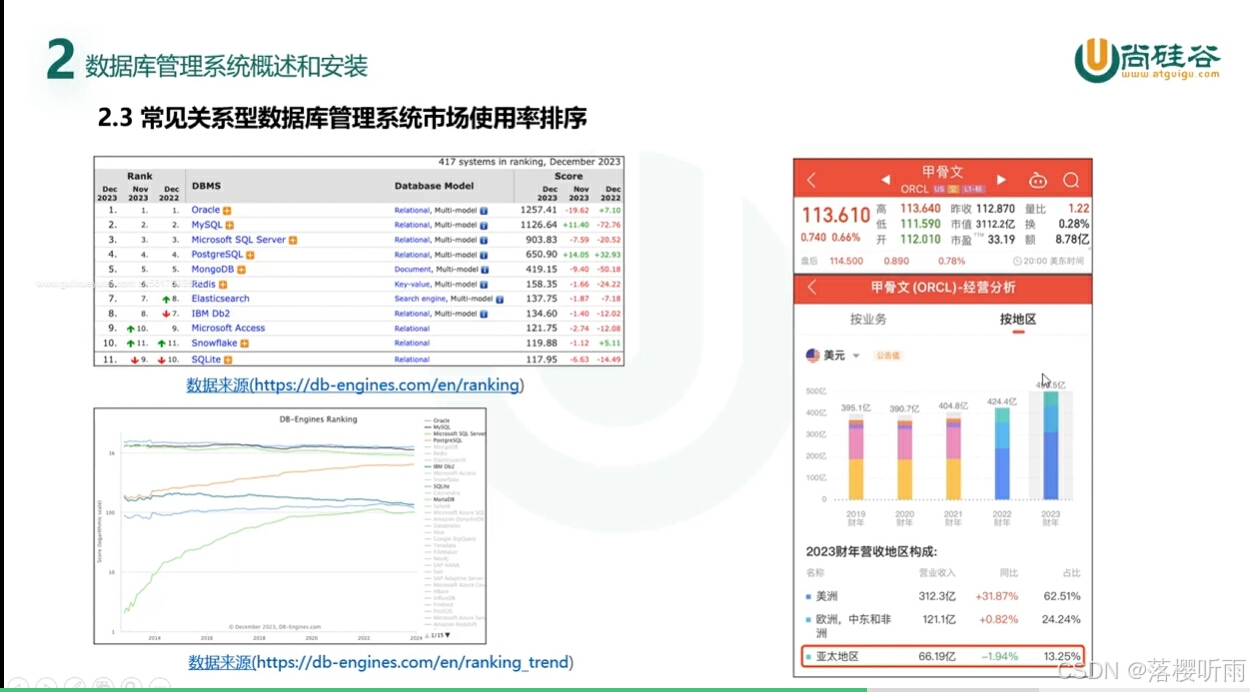
Task: Click info icon in Oracle's model column
Action: 484,211
